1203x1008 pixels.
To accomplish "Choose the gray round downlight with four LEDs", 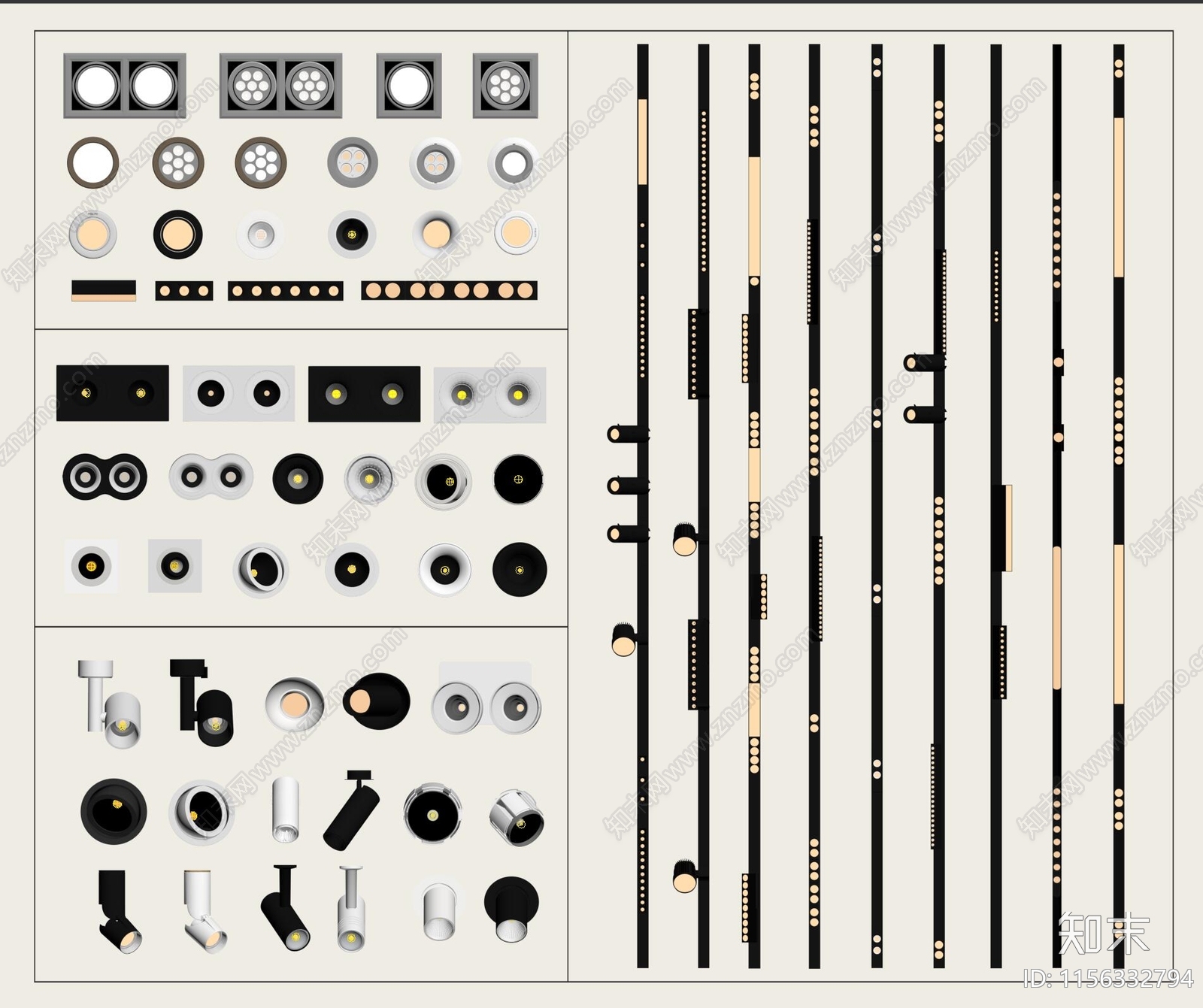I will (x=352, y=162).
